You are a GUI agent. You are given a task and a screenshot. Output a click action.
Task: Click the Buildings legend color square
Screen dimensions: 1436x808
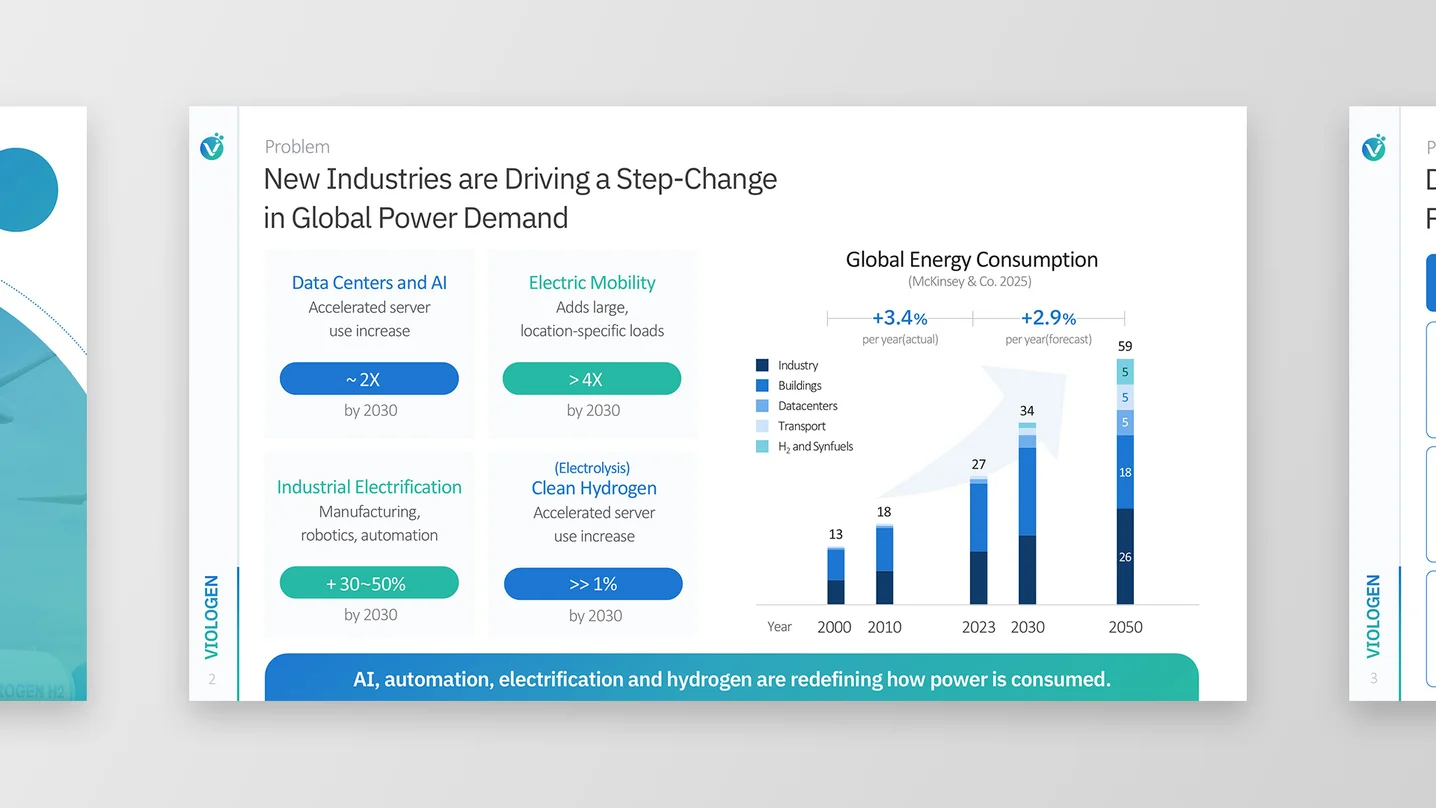tap(762, 386)
